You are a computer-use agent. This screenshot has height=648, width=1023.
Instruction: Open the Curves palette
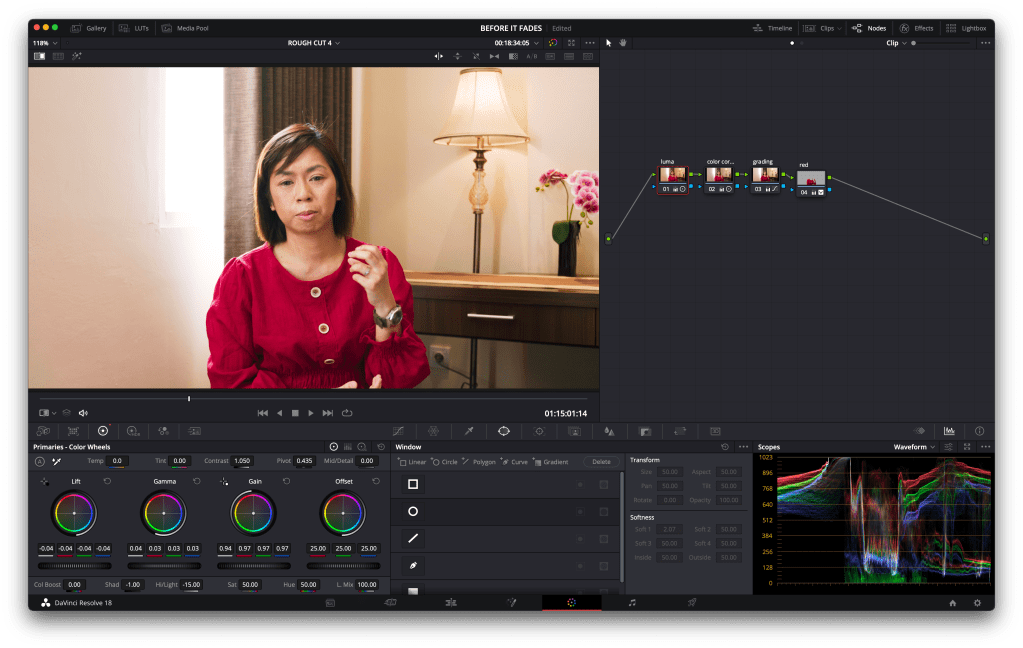pyautogui.click(x=398, y=431)
